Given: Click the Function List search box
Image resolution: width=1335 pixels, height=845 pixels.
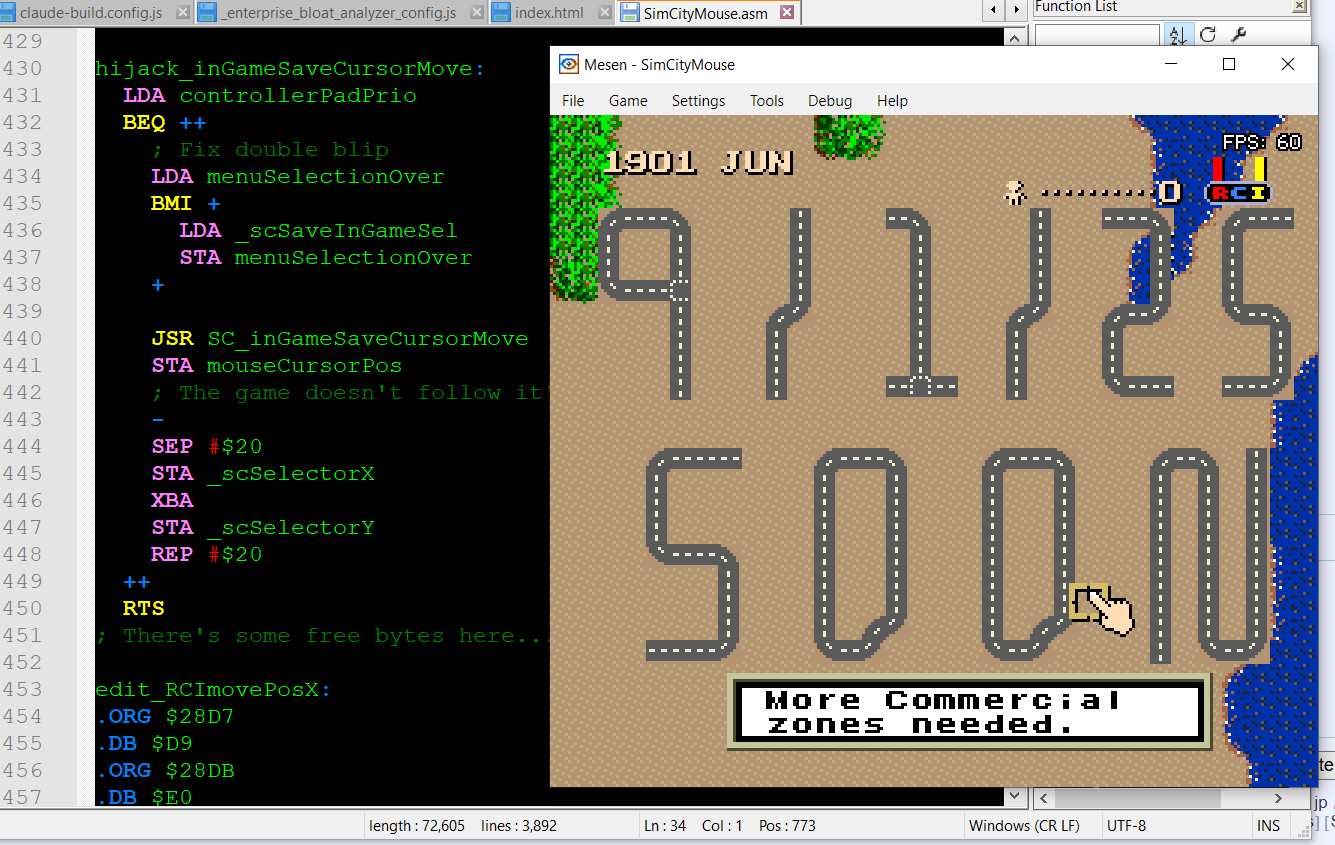Looking at the screenshot, I should point(1097,36).
